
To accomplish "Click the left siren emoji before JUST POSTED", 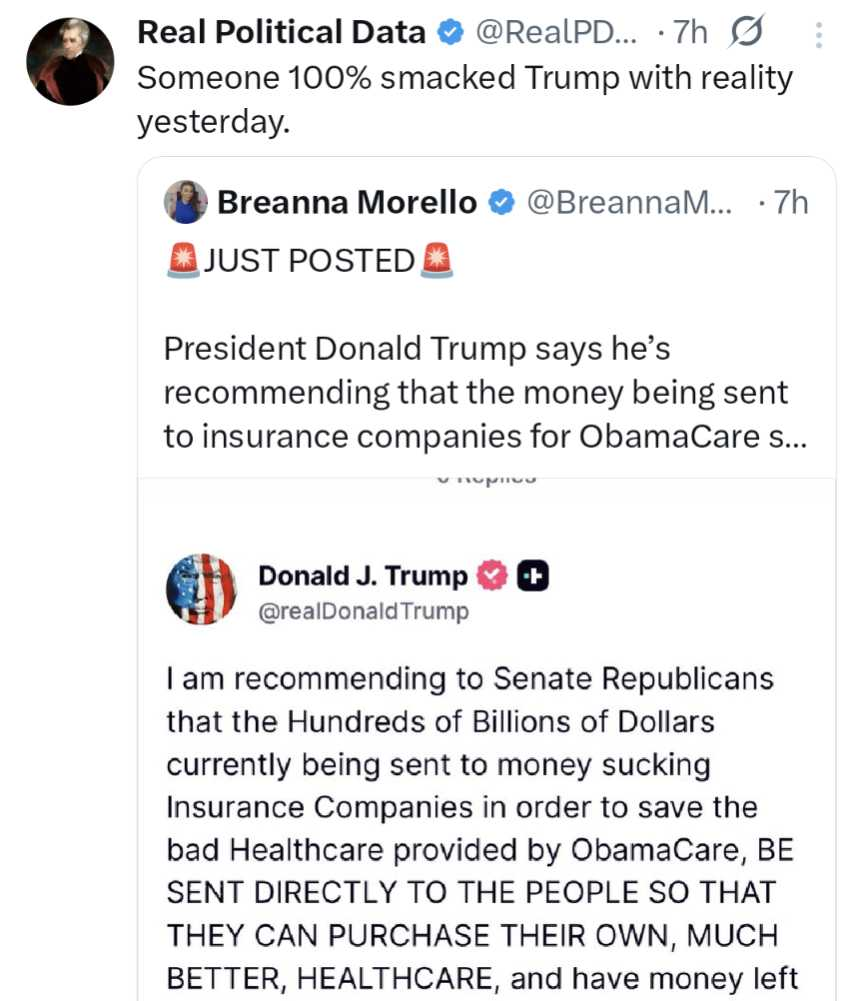I will pos(182,260).
